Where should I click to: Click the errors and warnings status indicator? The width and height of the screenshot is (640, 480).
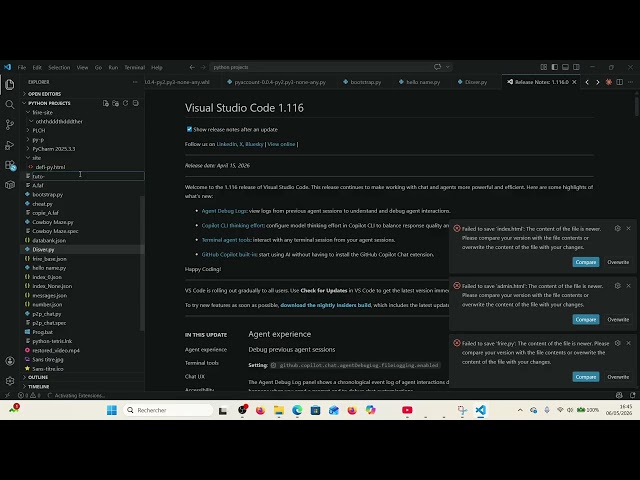[29, 396]
